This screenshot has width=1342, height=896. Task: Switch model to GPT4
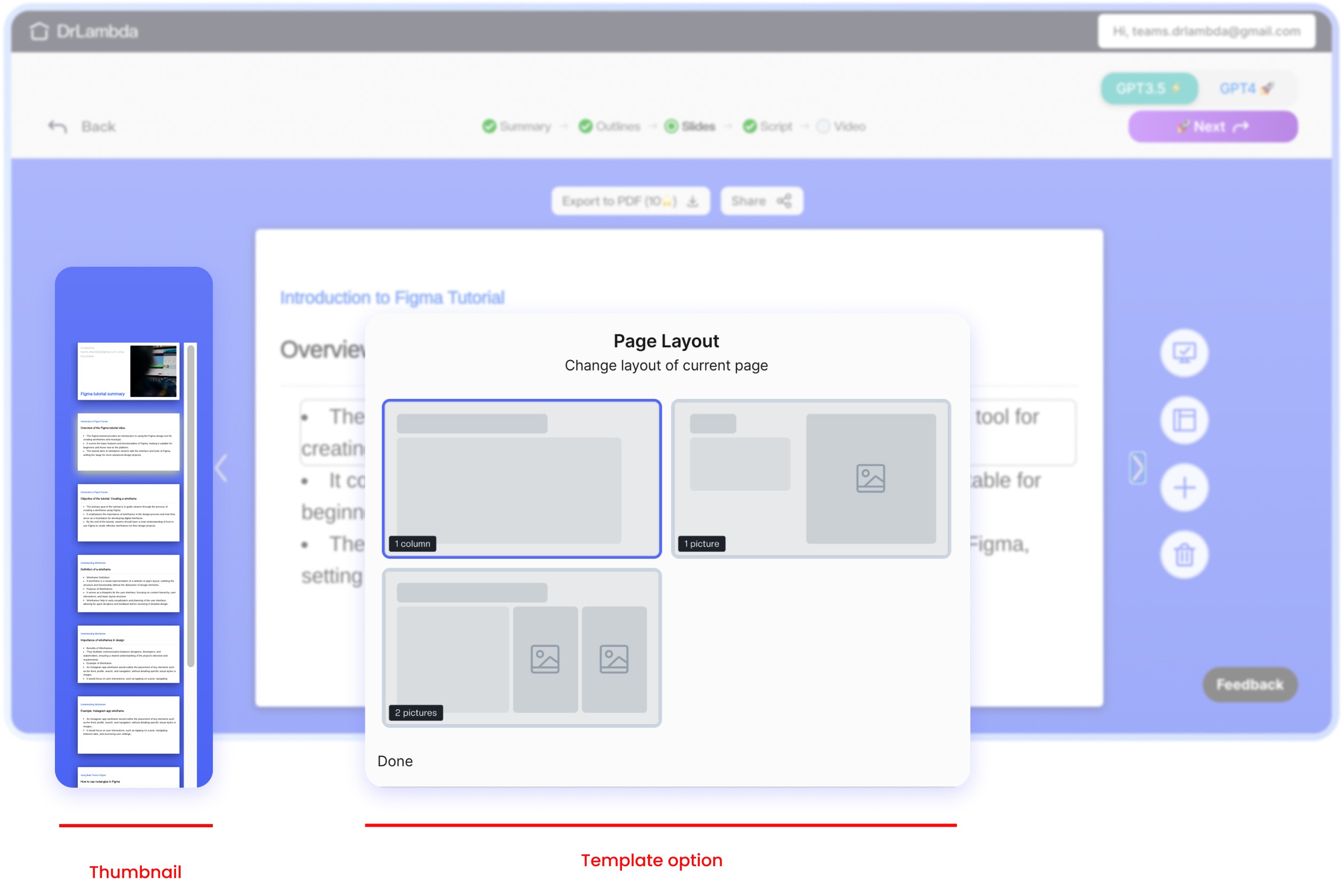point(1245,89)
